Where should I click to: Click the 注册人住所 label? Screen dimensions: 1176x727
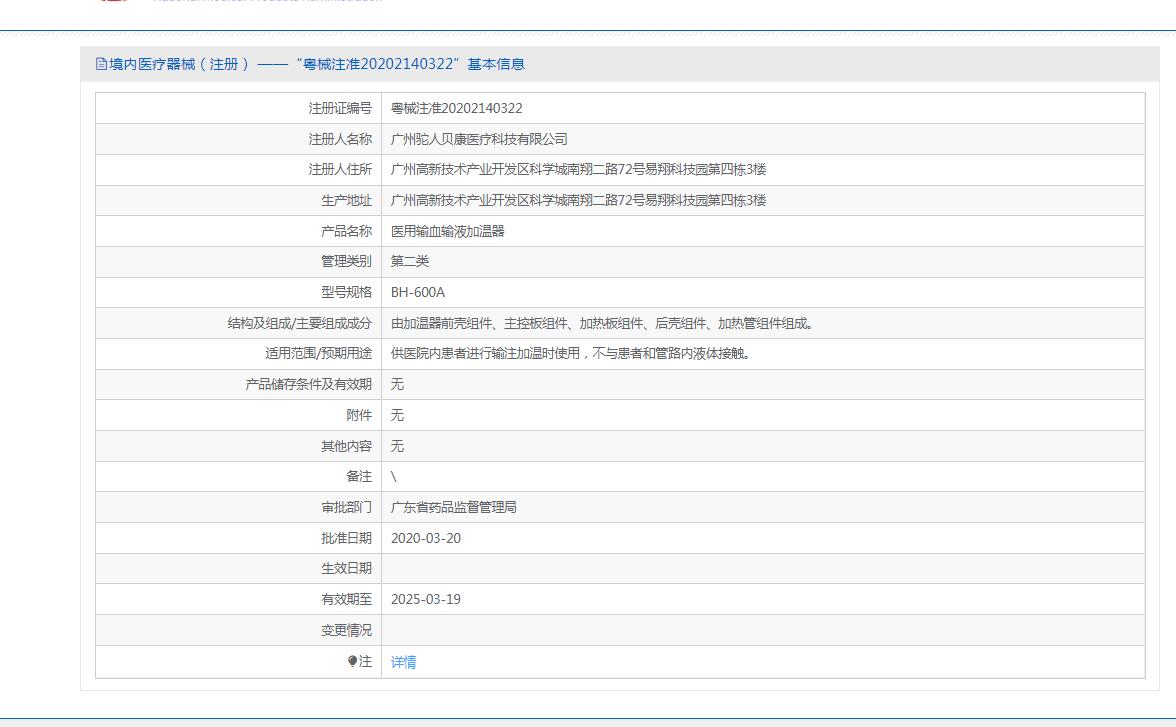click(340, 170)
